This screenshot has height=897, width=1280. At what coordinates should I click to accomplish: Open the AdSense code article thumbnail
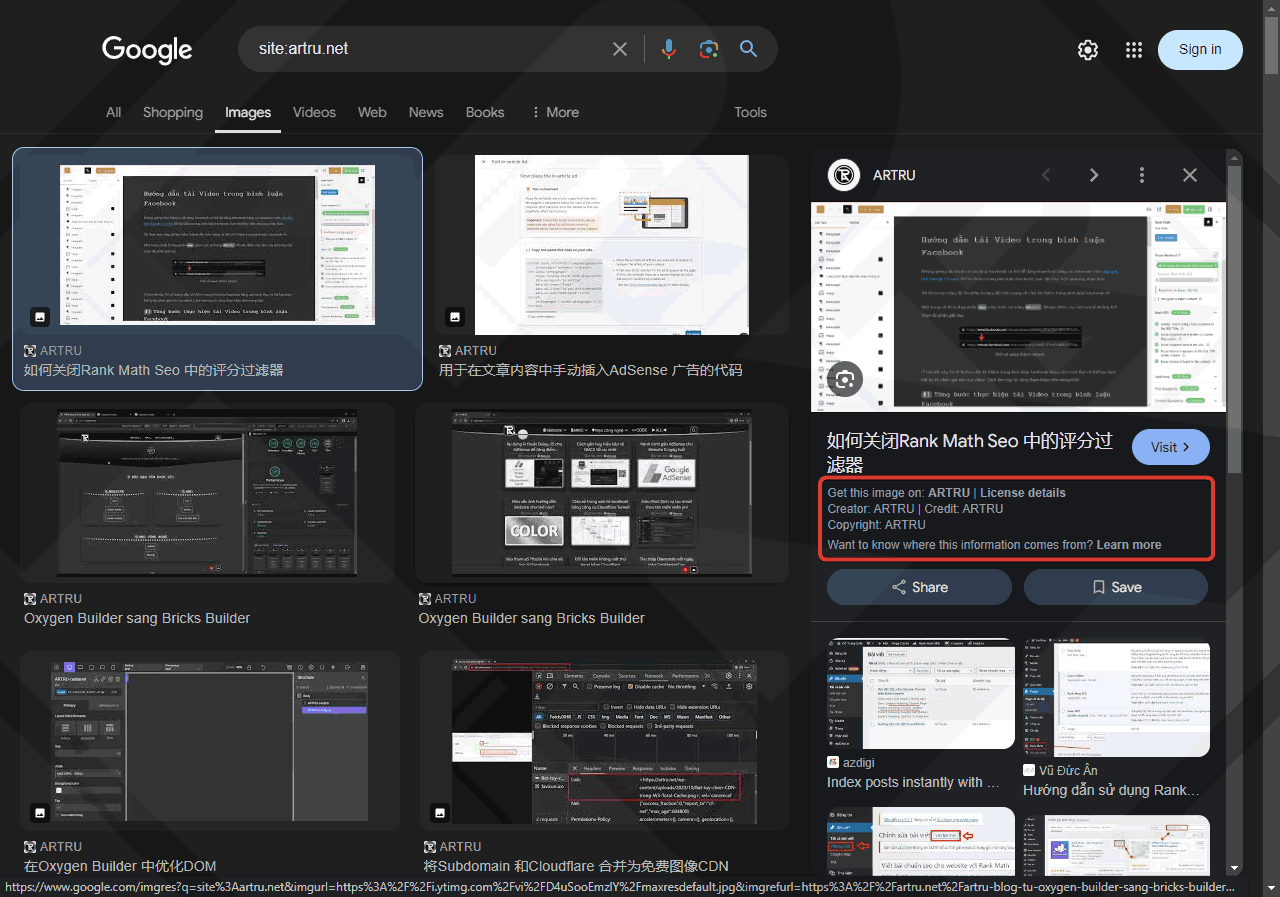point(611,245)
